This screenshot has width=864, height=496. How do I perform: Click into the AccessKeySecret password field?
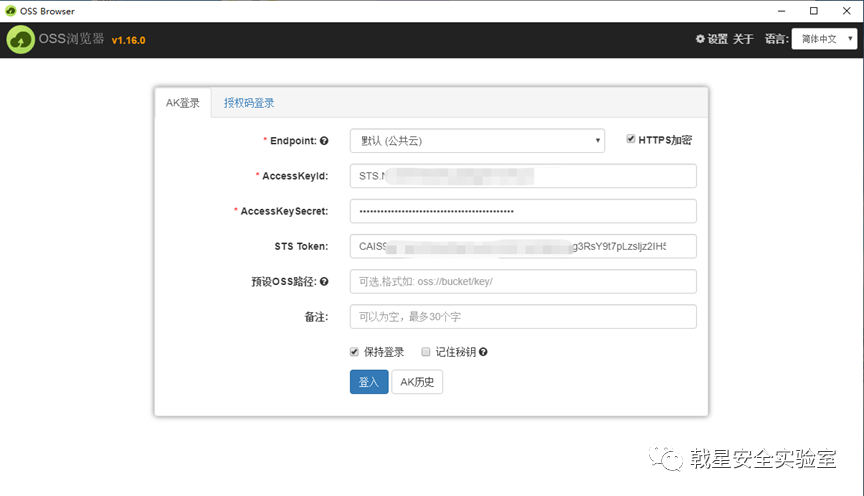[x=523, y=211]
